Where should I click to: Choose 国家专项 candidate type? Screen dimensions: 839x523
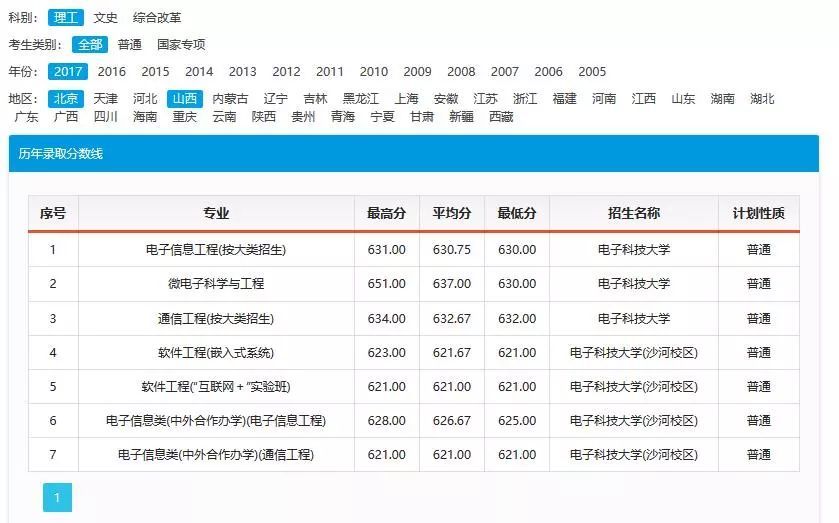pyautogui.click(x=181, y=45)
